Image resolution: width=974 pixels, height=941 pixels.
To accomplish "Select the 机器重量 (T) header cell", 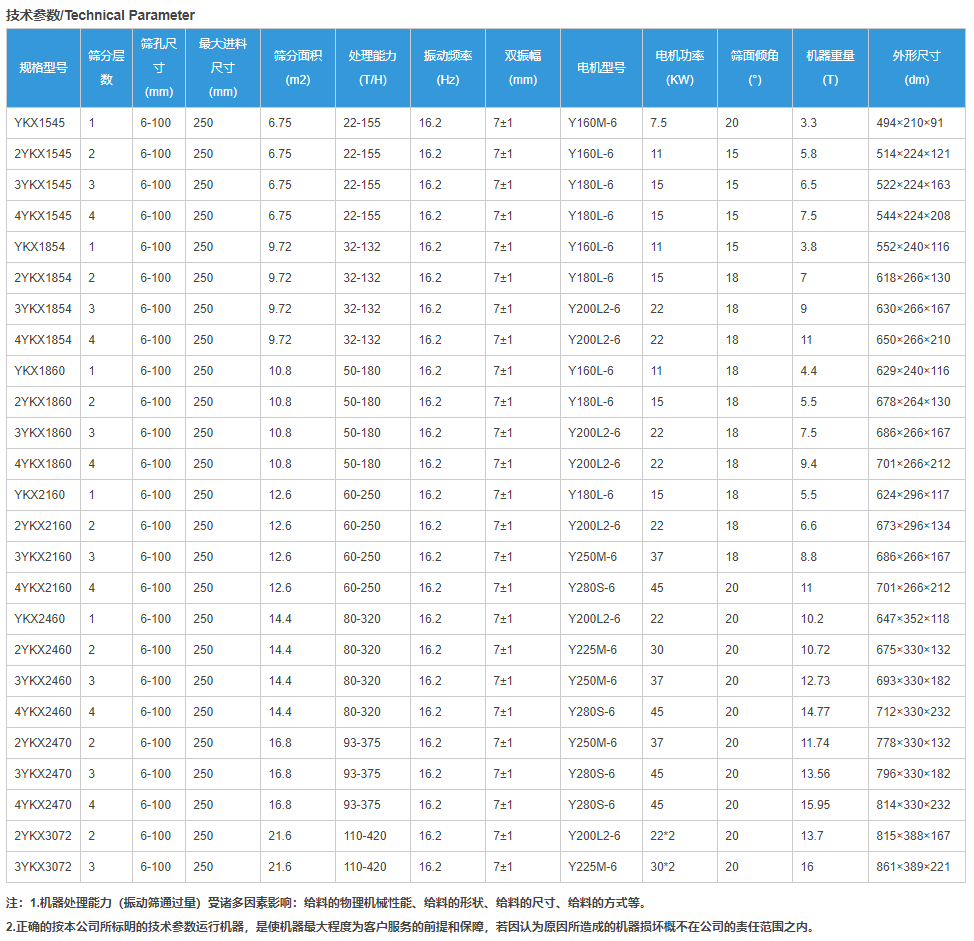I will pos(830,68).
